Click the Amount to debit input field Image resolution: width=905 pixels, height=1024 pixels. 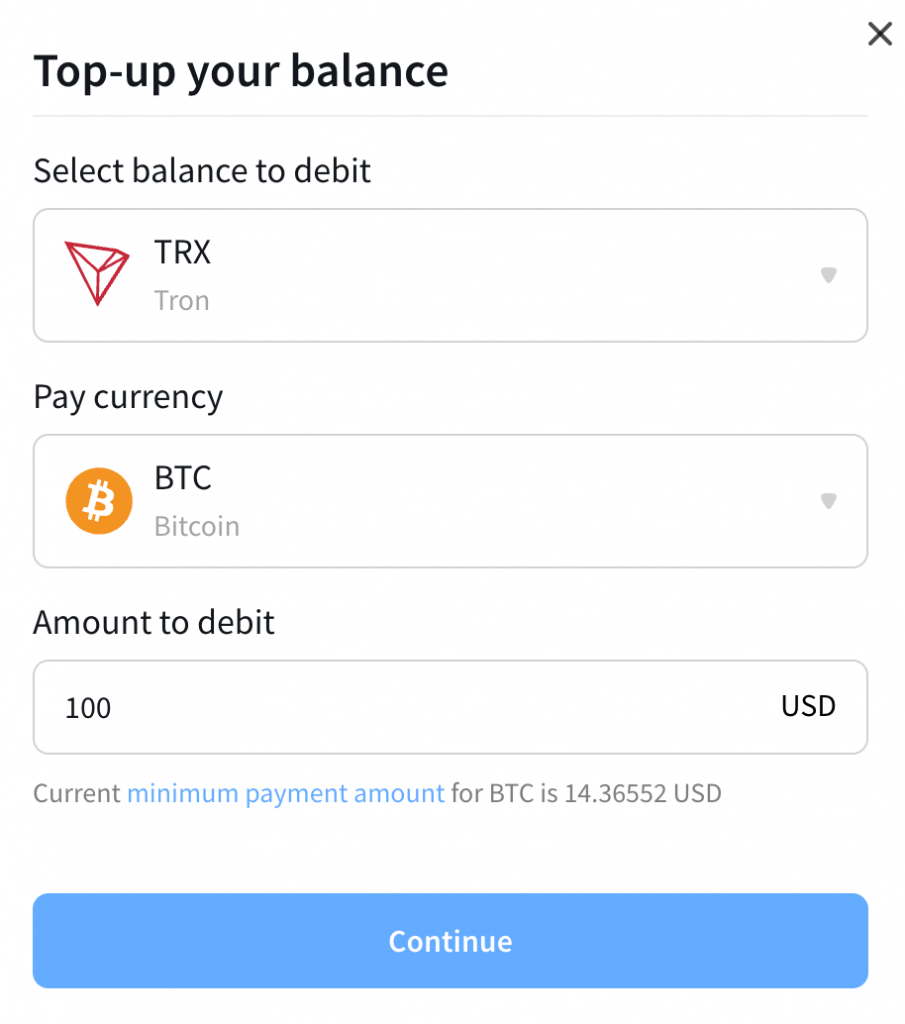[x=420, y=707]
